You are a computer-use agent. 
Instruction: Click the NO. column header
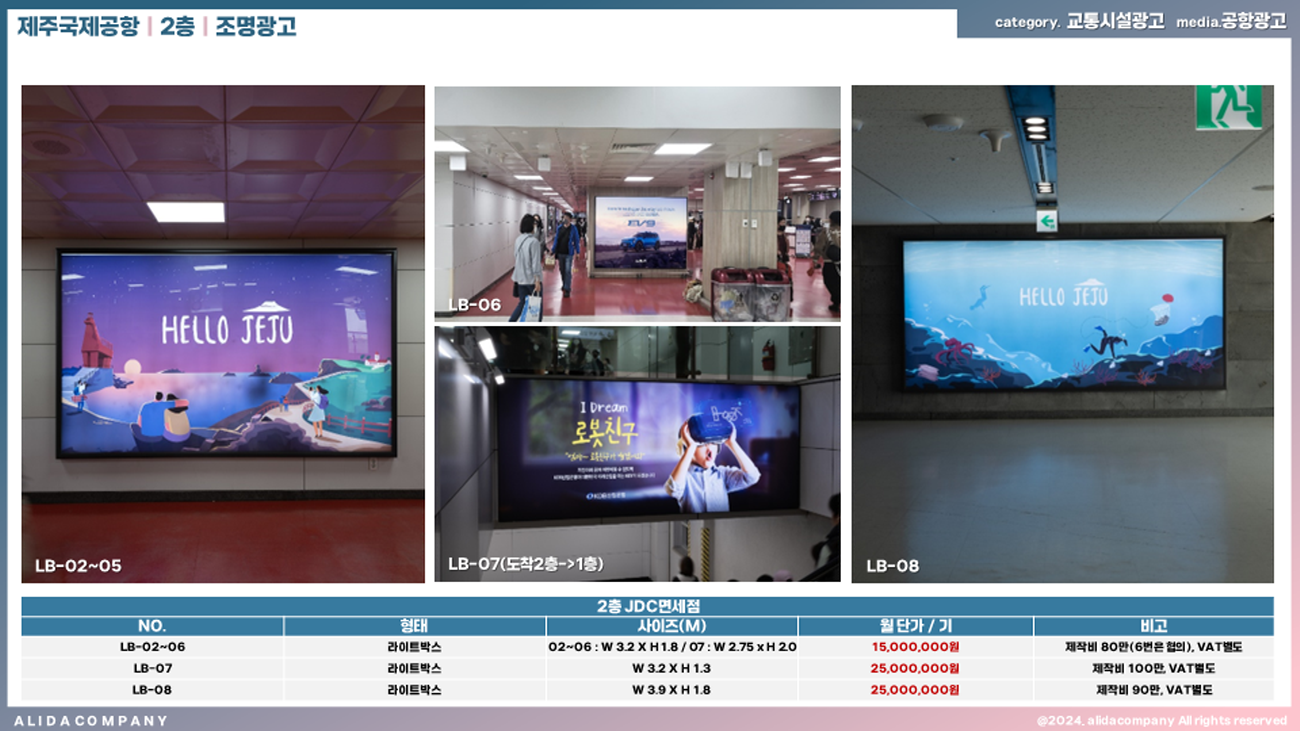point(152,626)
